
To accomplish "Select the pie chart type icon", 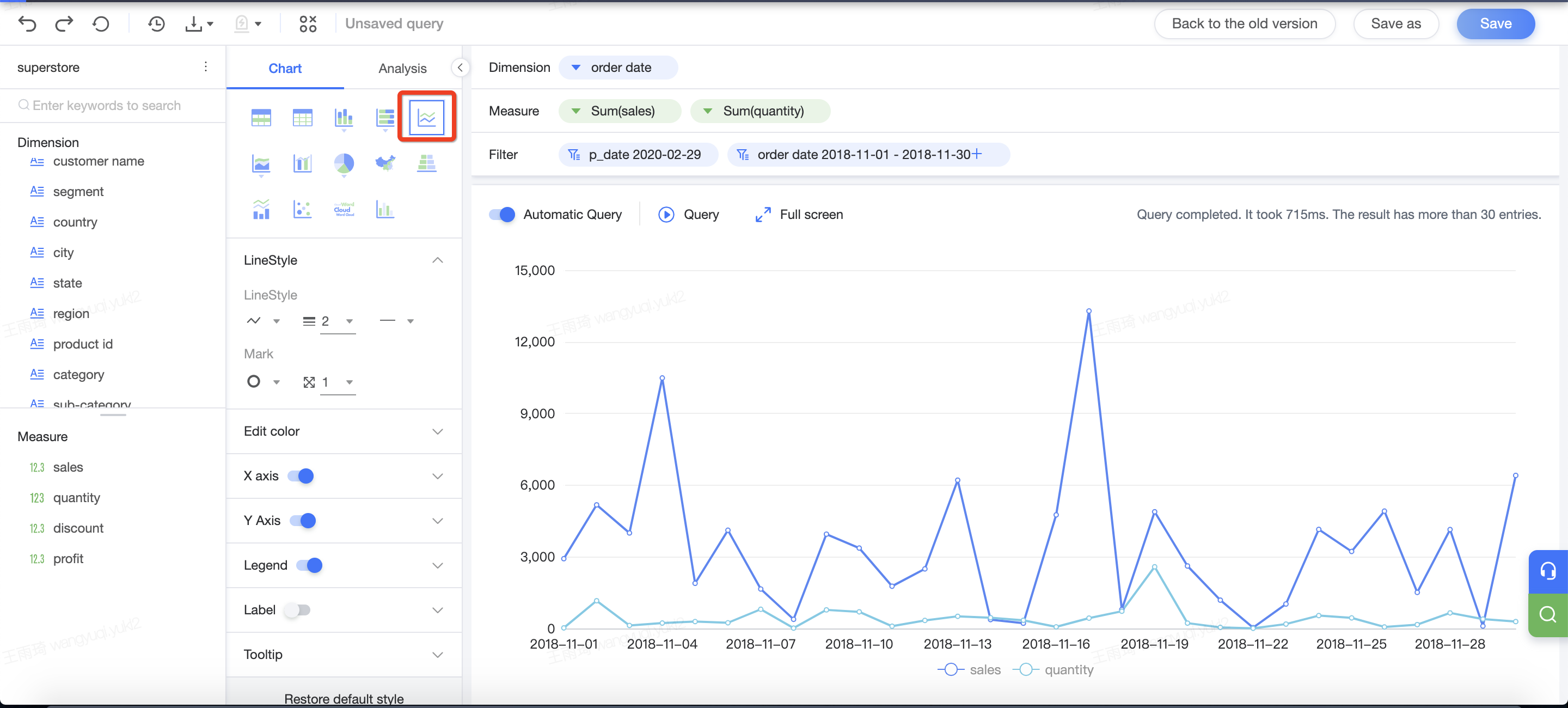I will [344, 164].
